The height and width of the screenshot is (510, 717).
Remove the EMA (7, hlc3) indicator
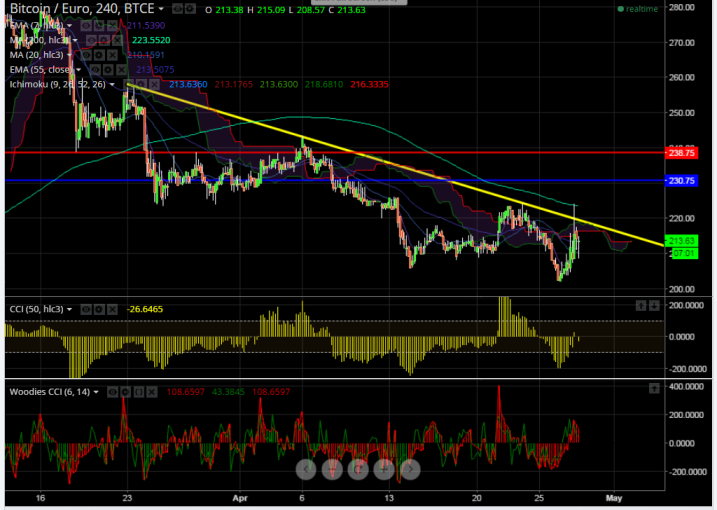(x=112, y=26)
